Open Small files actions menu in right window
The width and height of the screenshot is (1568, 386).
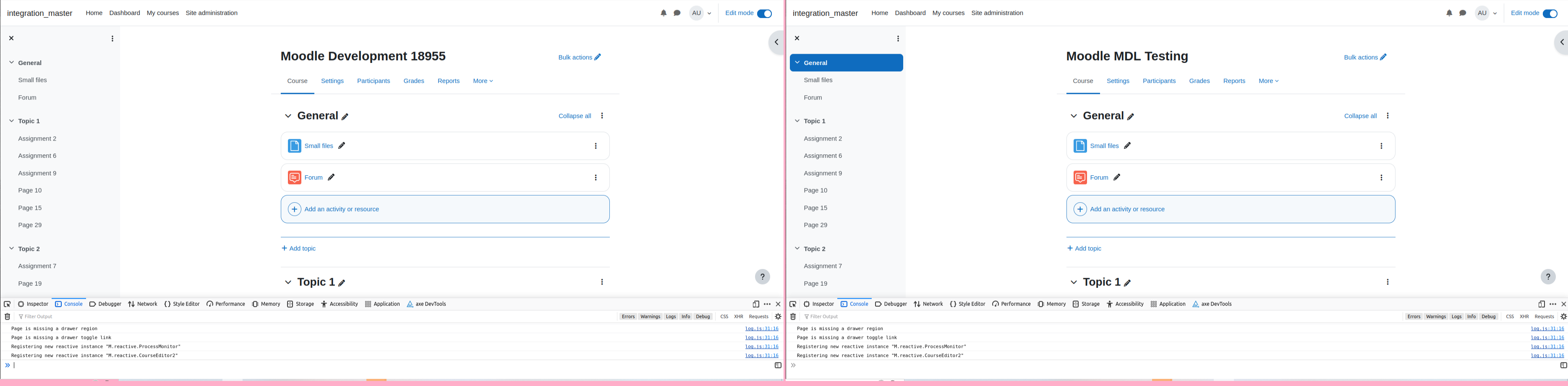(x=1381, y=146)
